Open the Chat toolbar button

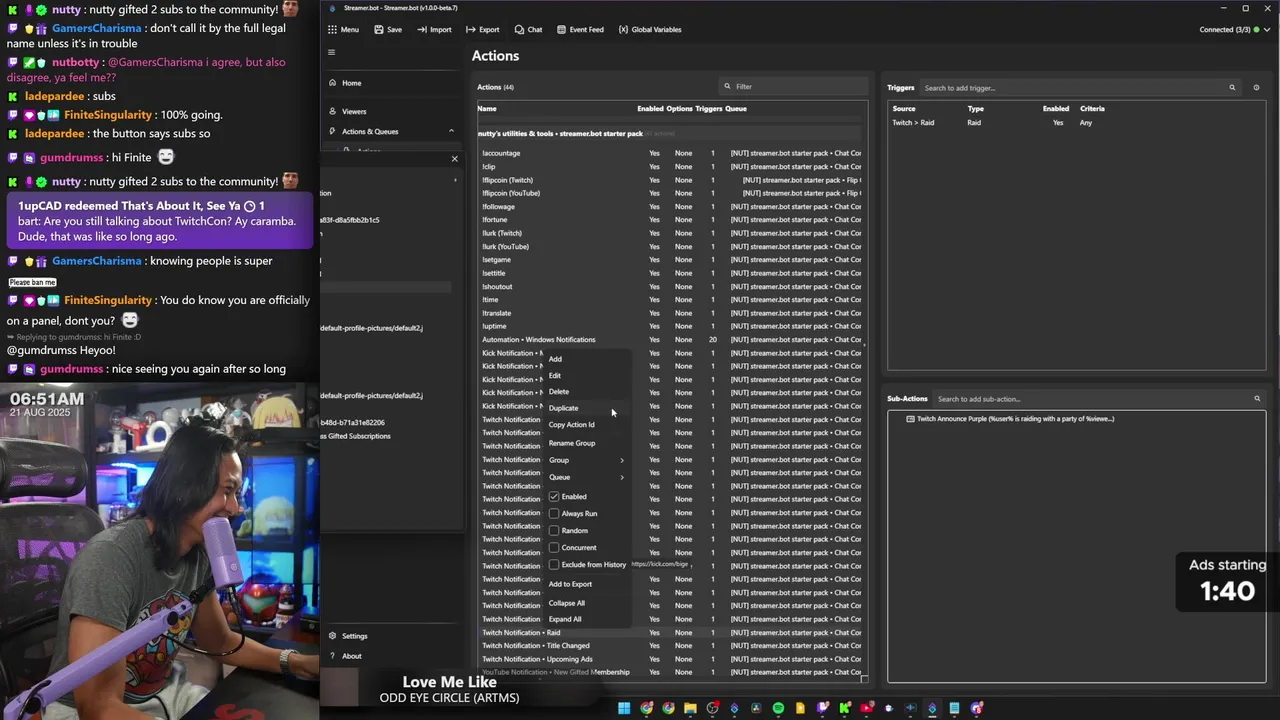[x=528, y=30]
